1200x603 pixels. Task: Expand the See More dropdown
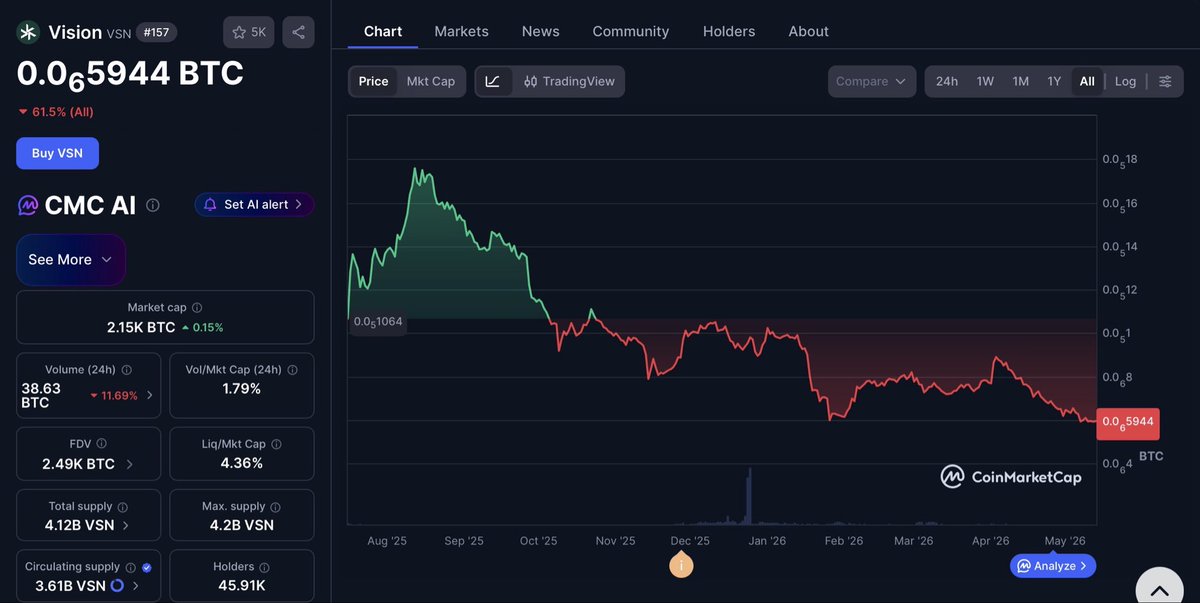(x=71, y=260)
